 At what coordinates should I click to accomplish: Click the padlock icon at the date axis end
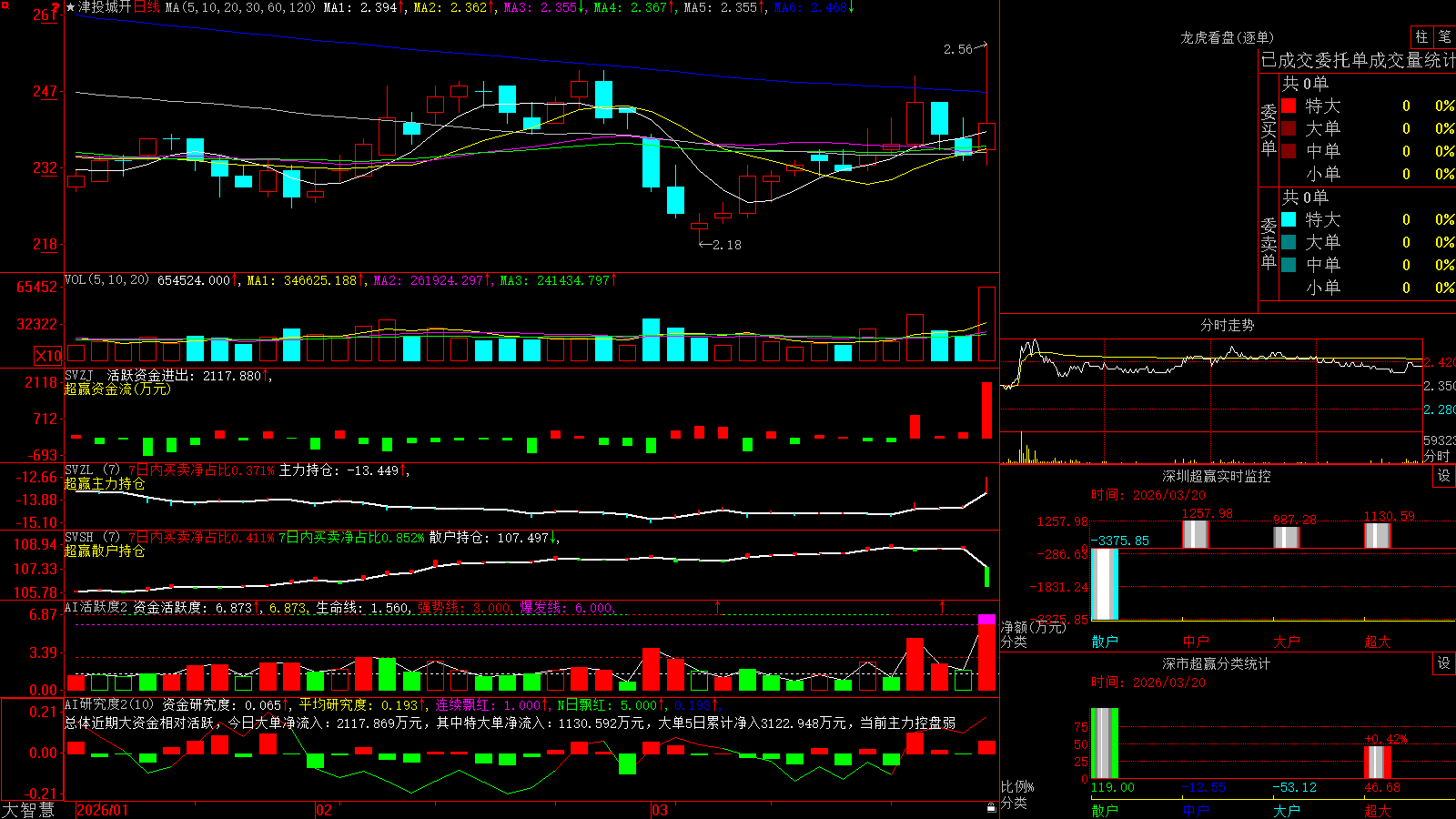(x=992, y=807)
